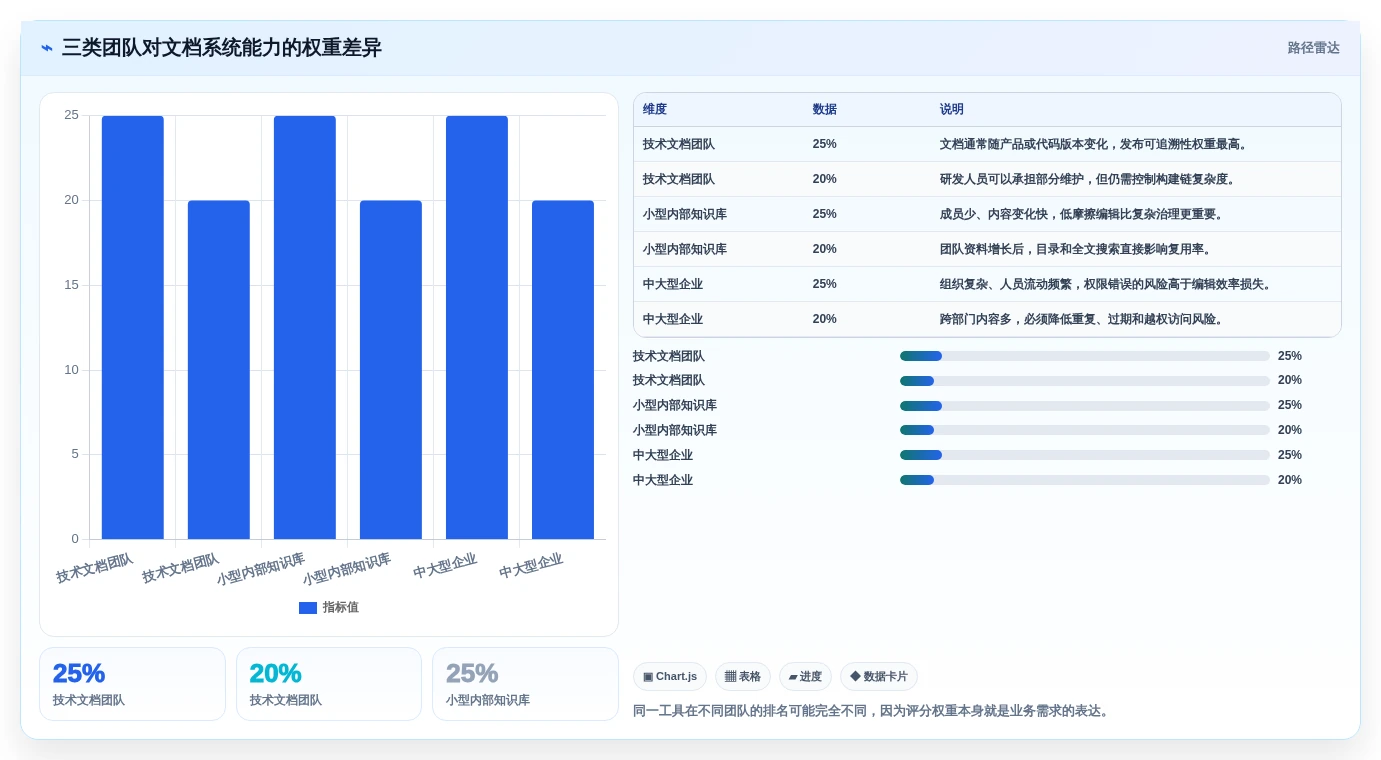
Task: Click the 技术文档团队 chart bar reaching 25
Action: 133,327
